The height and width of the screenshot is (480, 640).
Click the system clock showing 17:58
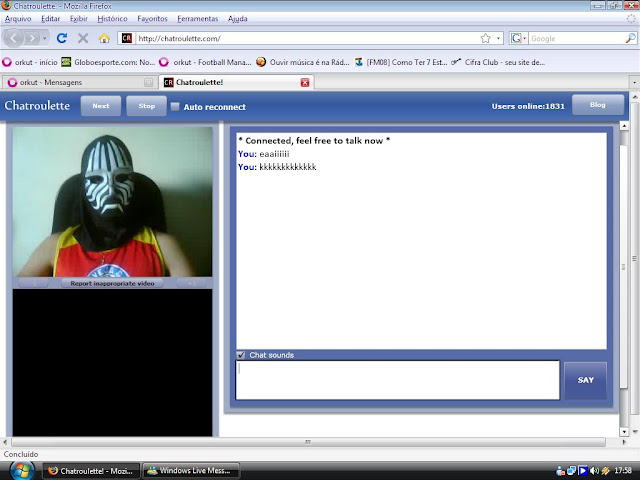point(623,471)
